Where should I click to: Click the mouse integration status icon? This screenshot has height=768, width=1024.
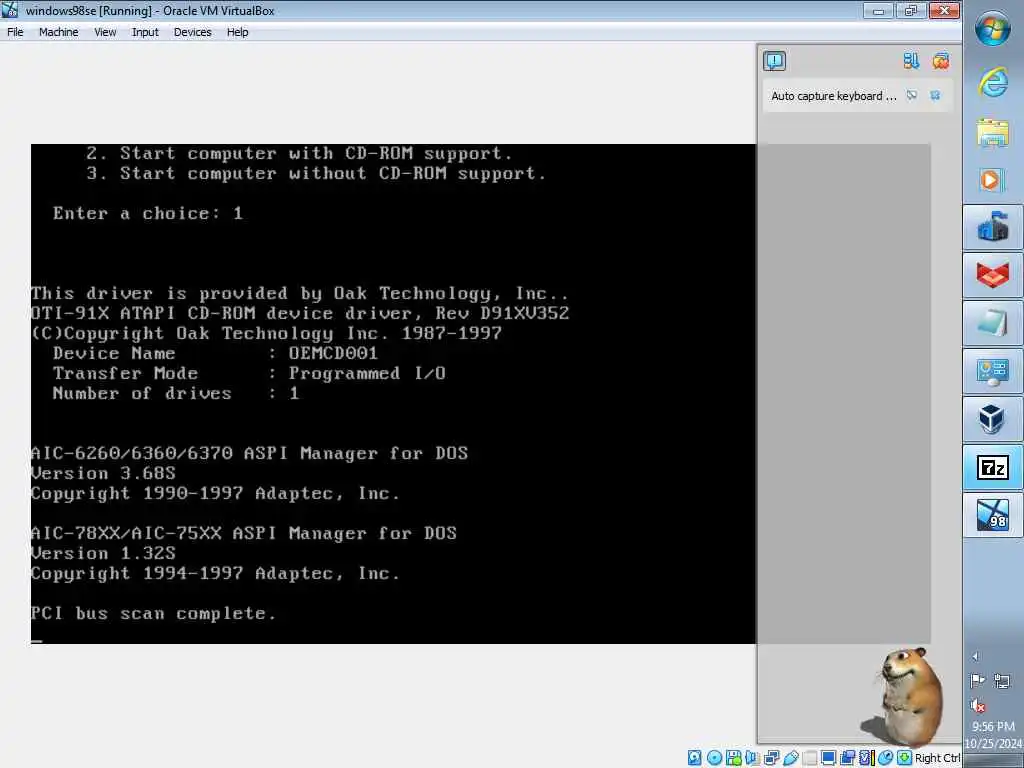pos(886,758)
